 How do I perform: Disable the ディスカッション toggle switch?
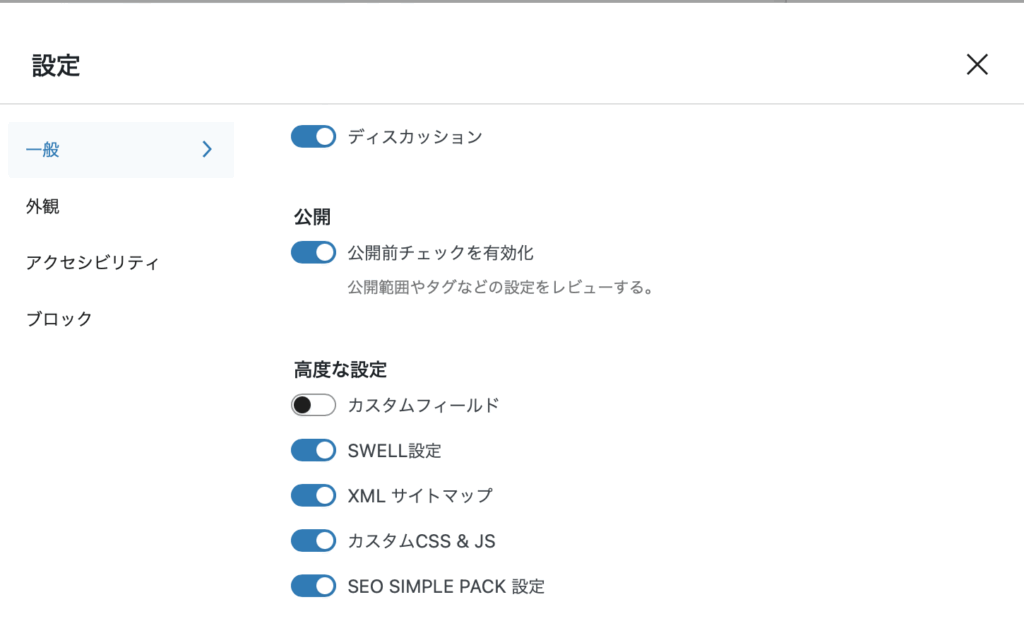point(313,137)
